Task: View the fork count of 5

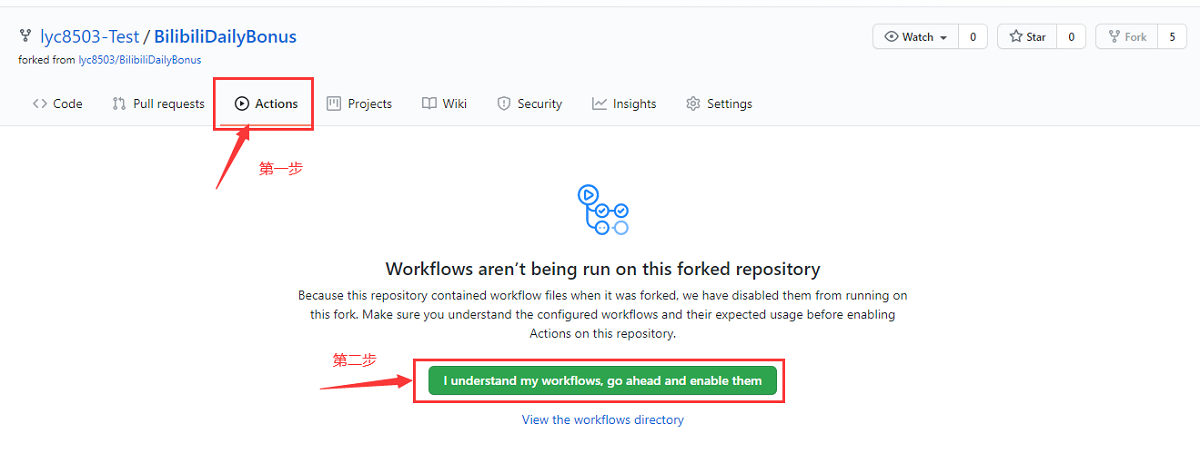Action: [1173, 37]
